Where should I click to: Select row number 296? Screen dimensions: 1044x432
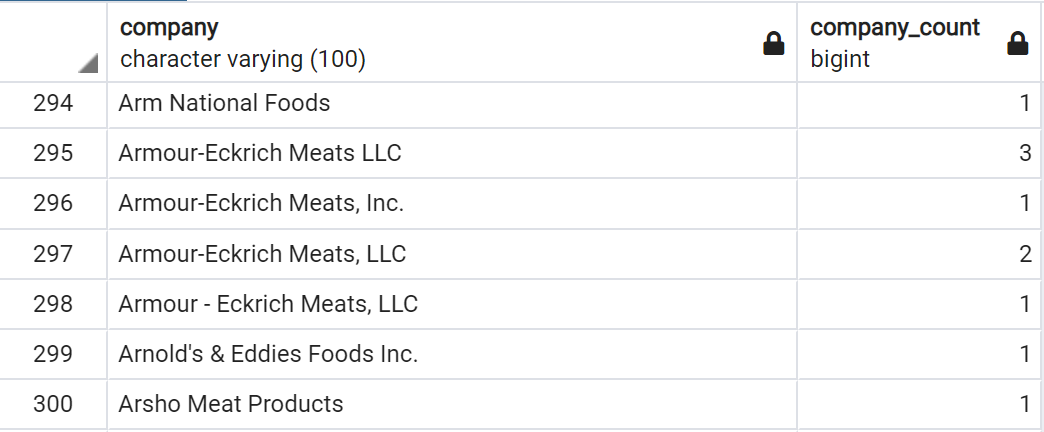pyautogui.click(x=53, y=203)
